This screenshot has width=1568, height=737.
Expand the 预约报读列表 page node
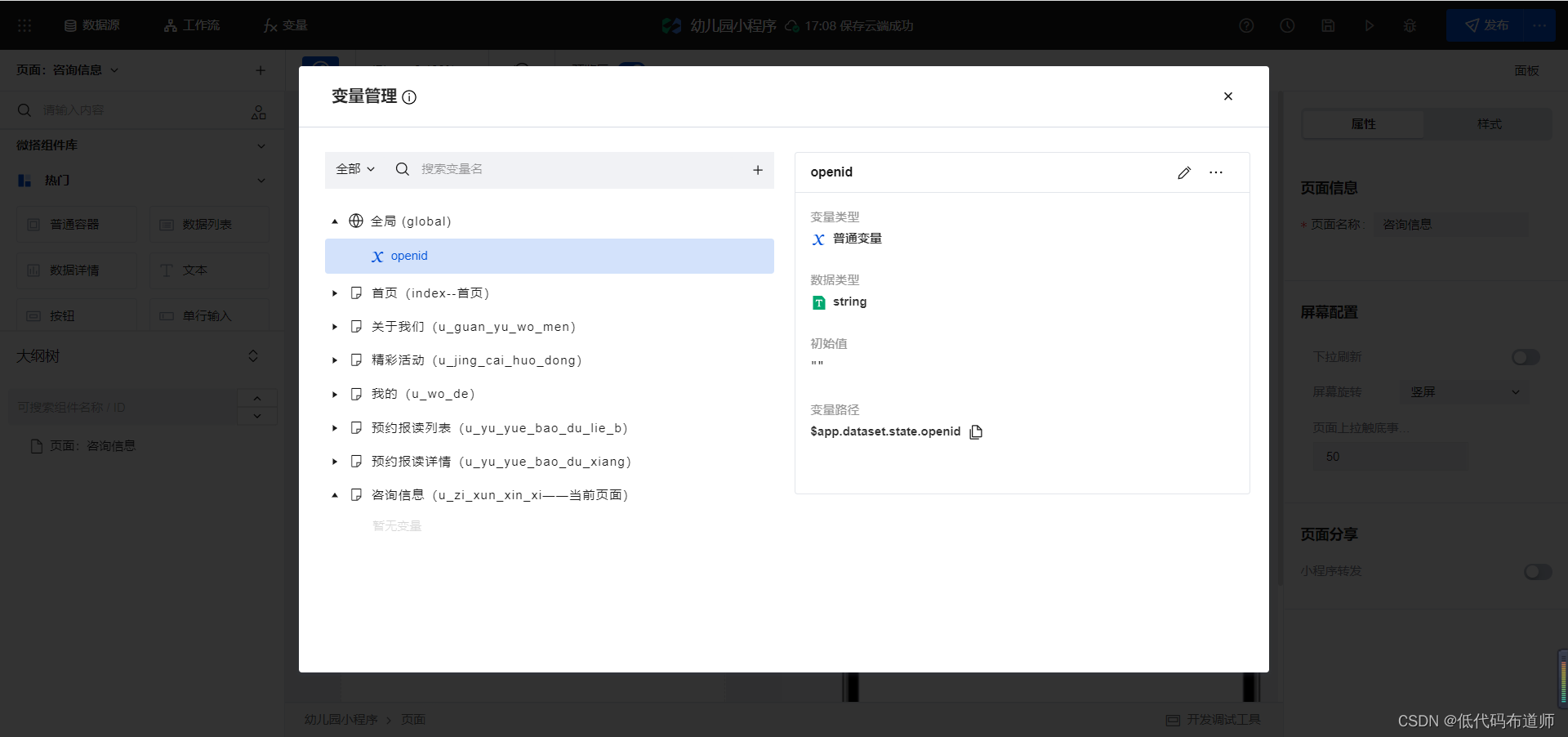335,428
